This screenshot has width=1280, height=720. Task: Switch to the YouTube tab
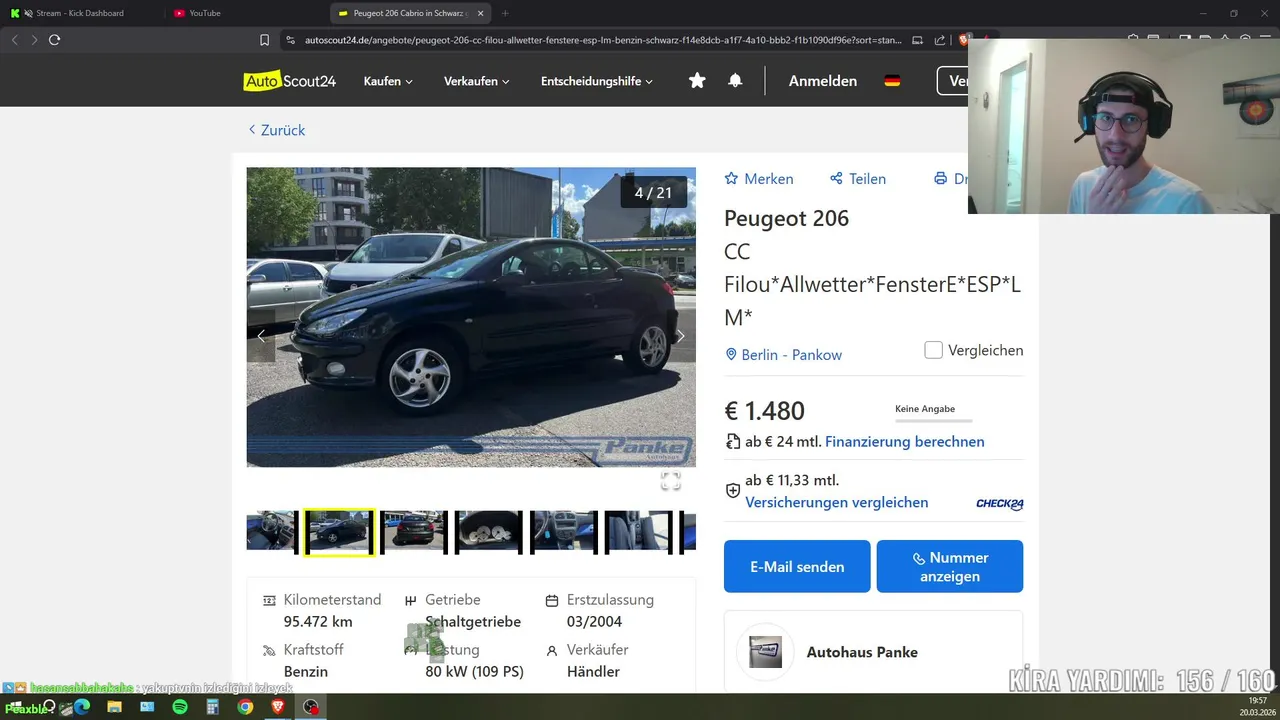click(x=205, y=13)
